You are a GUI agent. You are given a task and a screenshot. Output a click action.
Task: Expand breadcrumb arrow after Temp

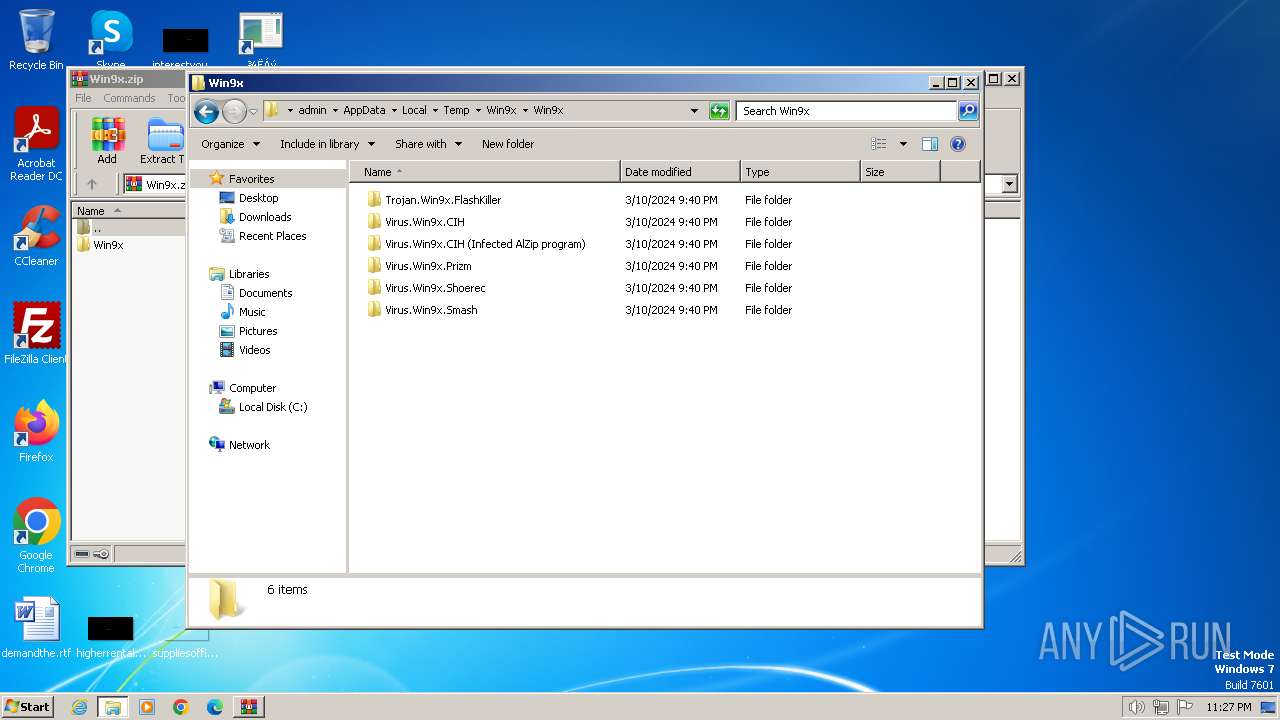click(x=478, y=111)
